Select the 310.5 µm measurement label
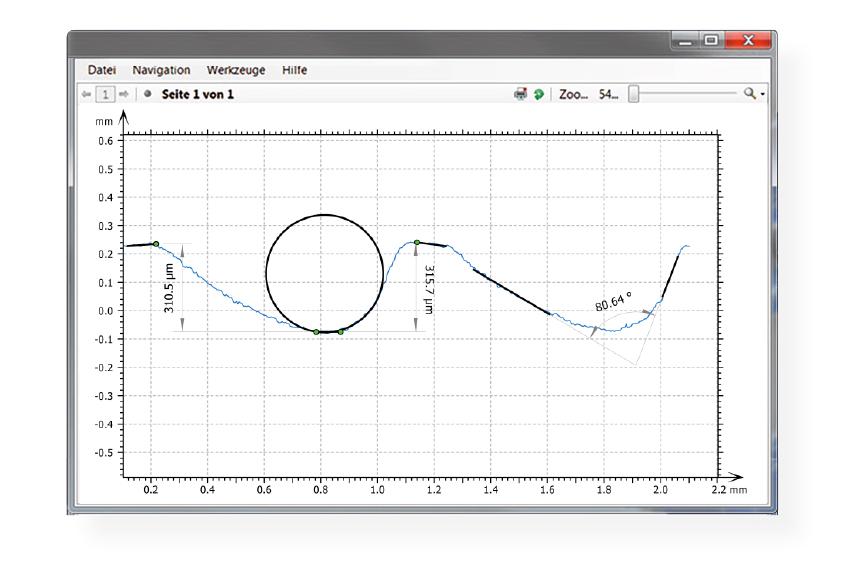The image size is (848, 565). 169,288
